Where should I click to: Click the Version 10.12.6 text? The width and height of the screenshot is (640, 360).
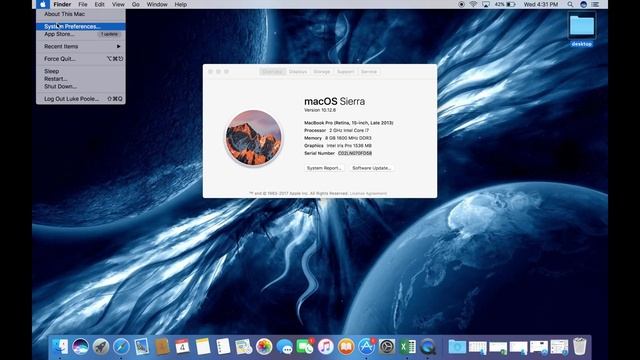320,110
